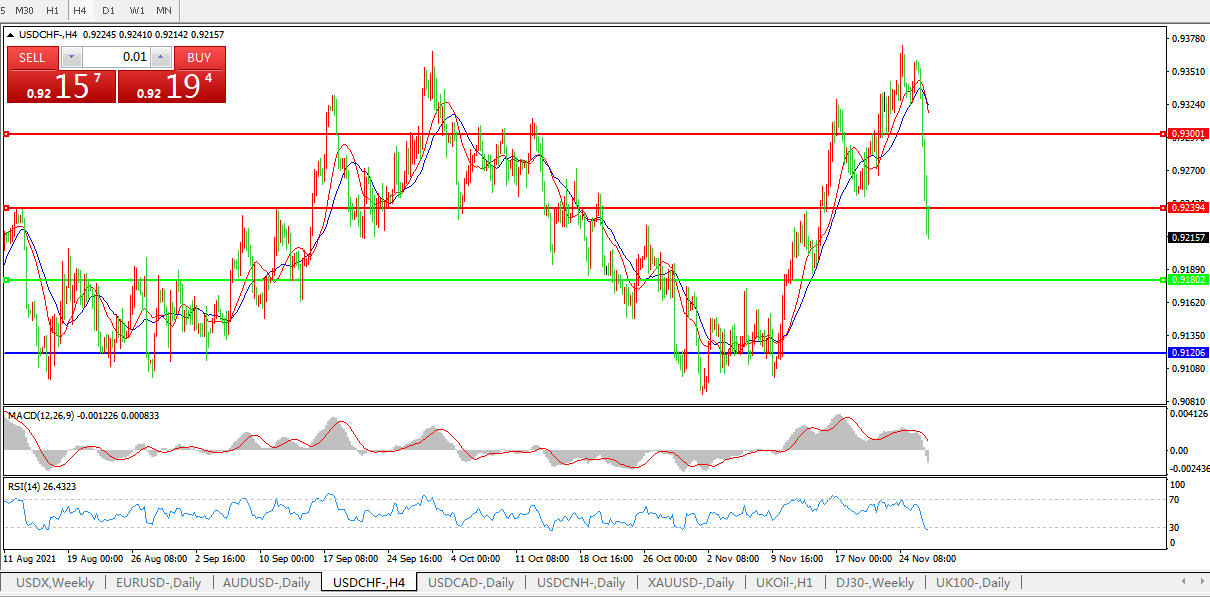Switch timeframe to H1
The image size is (1210, 597).
[53, 10]
